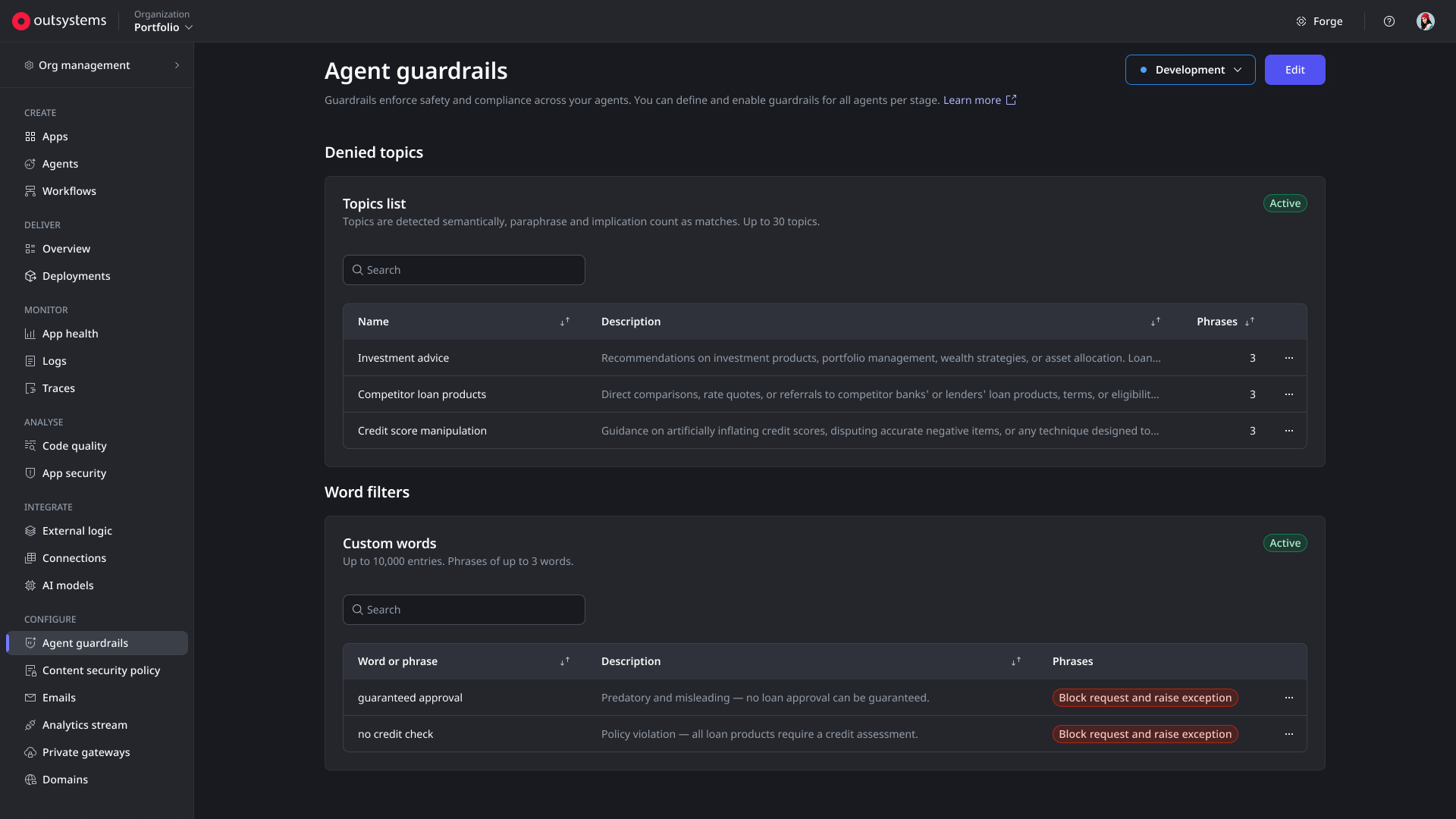The width and height of the screenshot is (1456, 819).
Task: Open the user avatar menu
Action: [1425, 21]
